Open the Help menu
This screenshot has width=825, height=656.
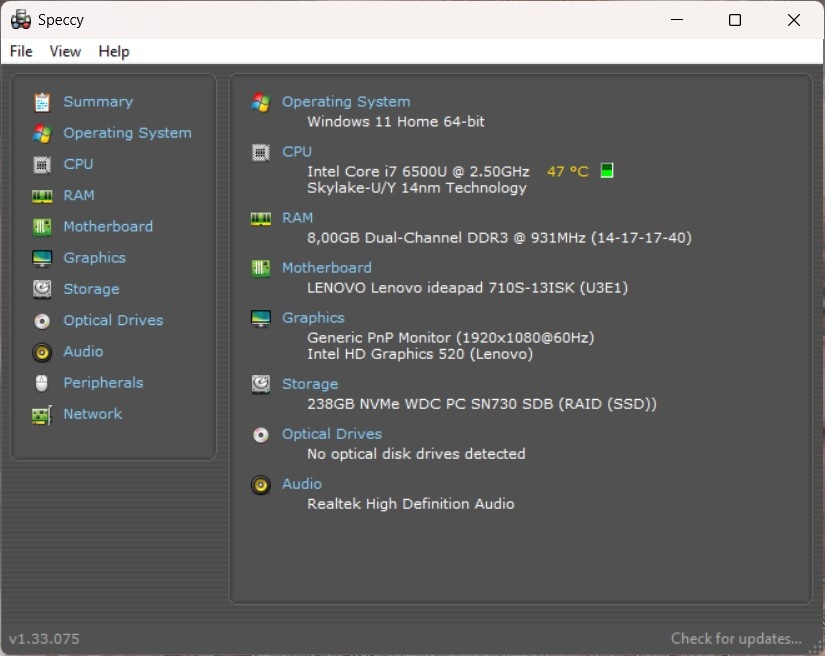(113, 51)
